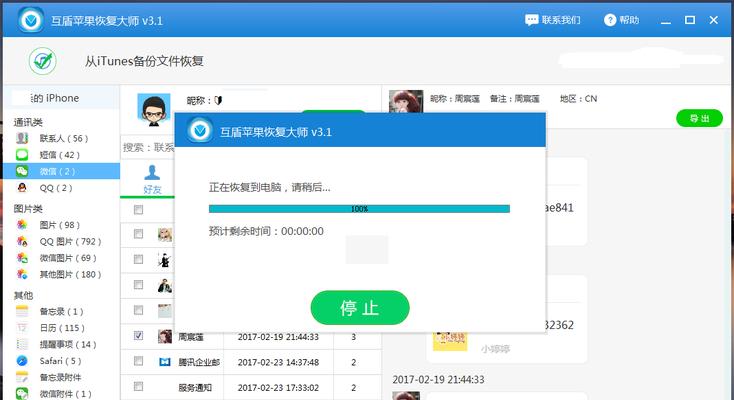
Task: Select the 服务通知 contact row
Action: [x=251, y=387]
